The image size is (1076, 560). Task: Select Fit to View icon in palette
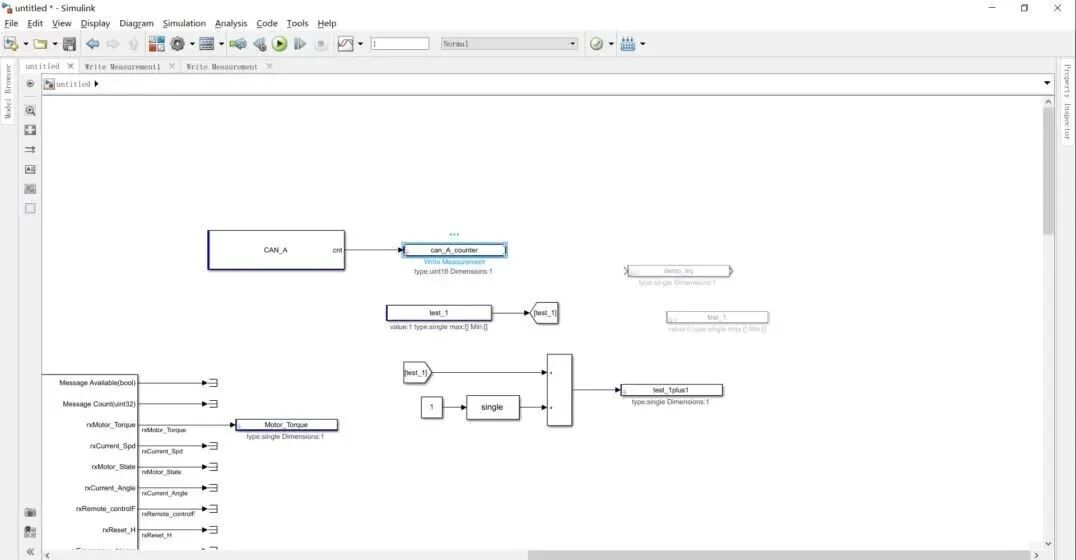(30, 130)
